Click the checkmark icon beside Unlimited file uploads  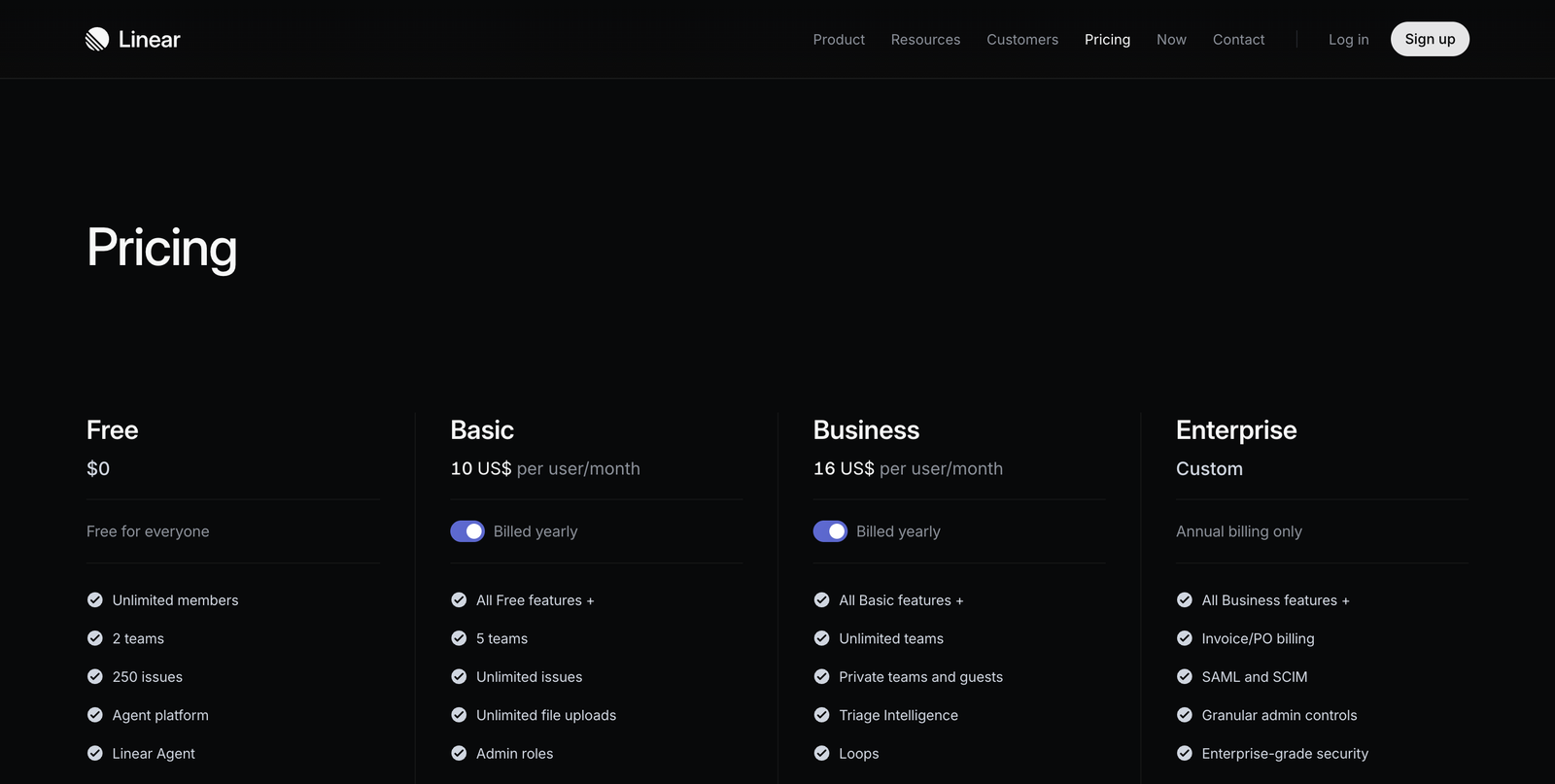point(459,715)
